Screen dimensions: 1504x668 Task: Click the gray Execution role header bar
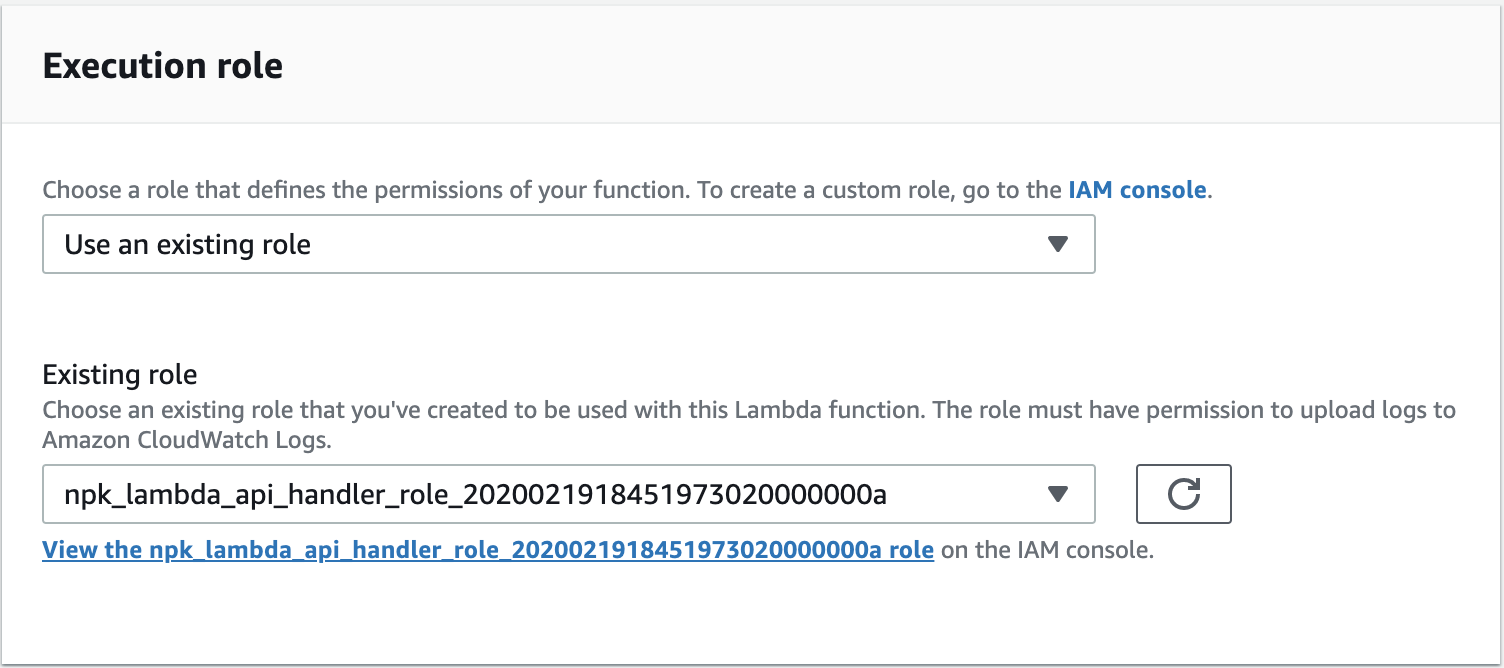pyautogui.click(x=752, y=64)
